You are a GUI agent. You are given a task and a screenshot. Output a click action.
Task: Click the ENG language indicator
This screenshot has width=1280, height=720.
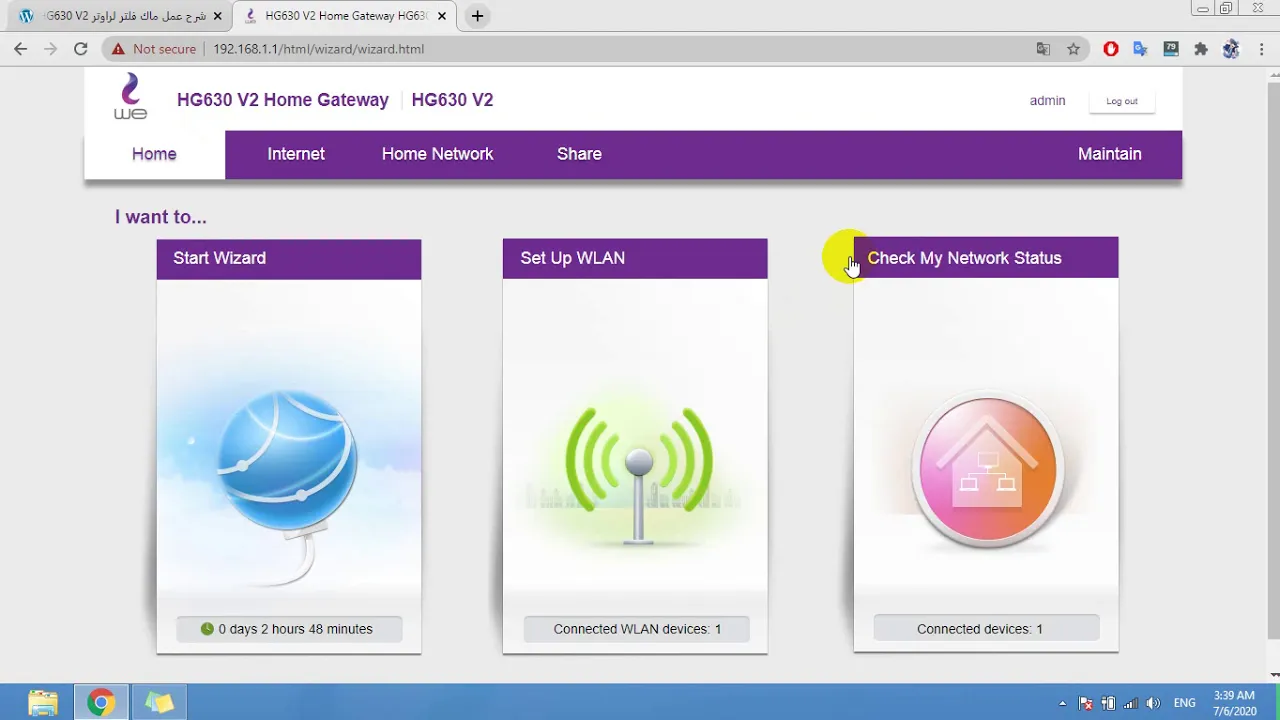(x=1185, y=704)
